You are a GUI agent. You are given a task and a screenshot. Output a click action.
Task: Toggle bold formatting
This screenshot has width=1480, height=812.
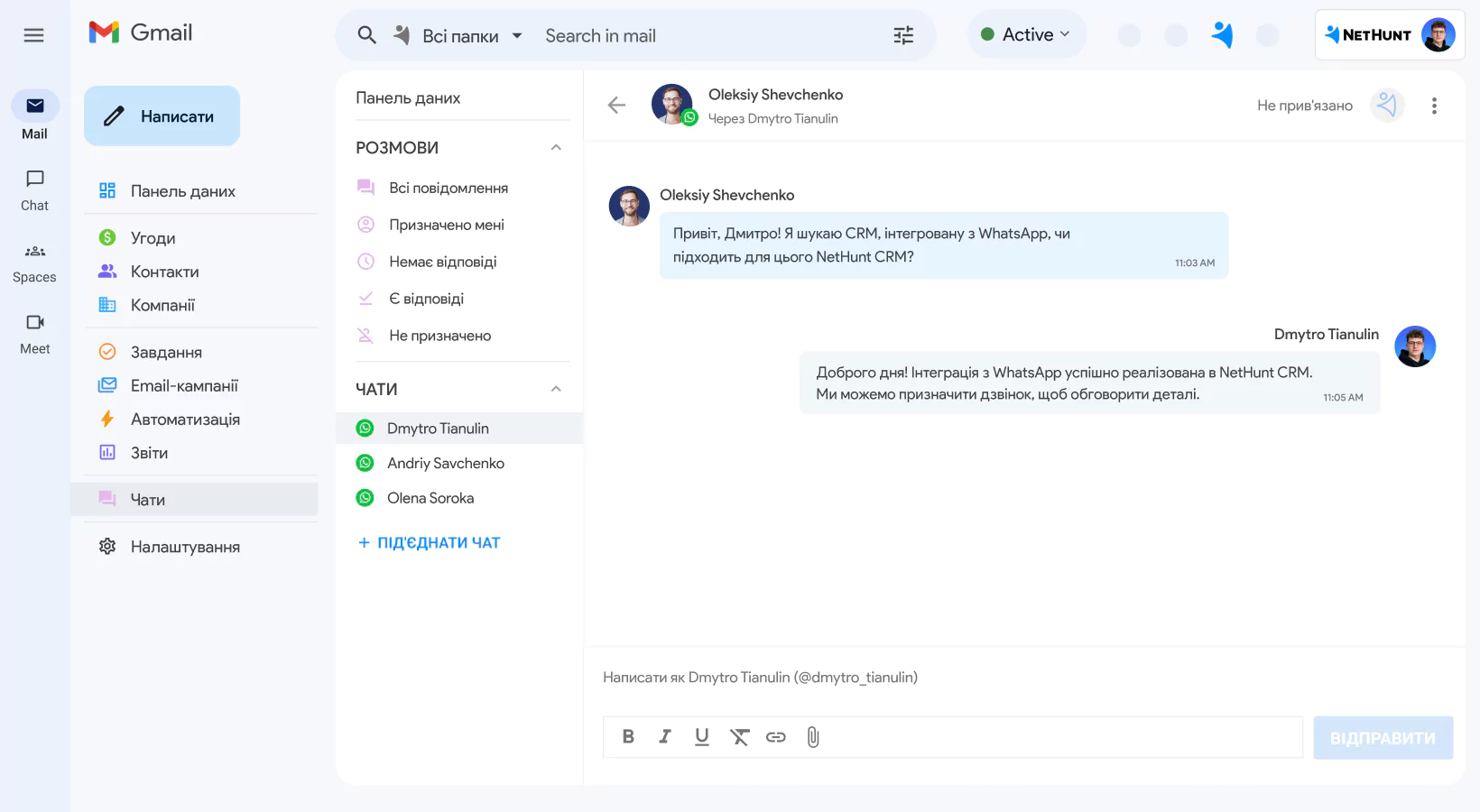tap(628, 737)
